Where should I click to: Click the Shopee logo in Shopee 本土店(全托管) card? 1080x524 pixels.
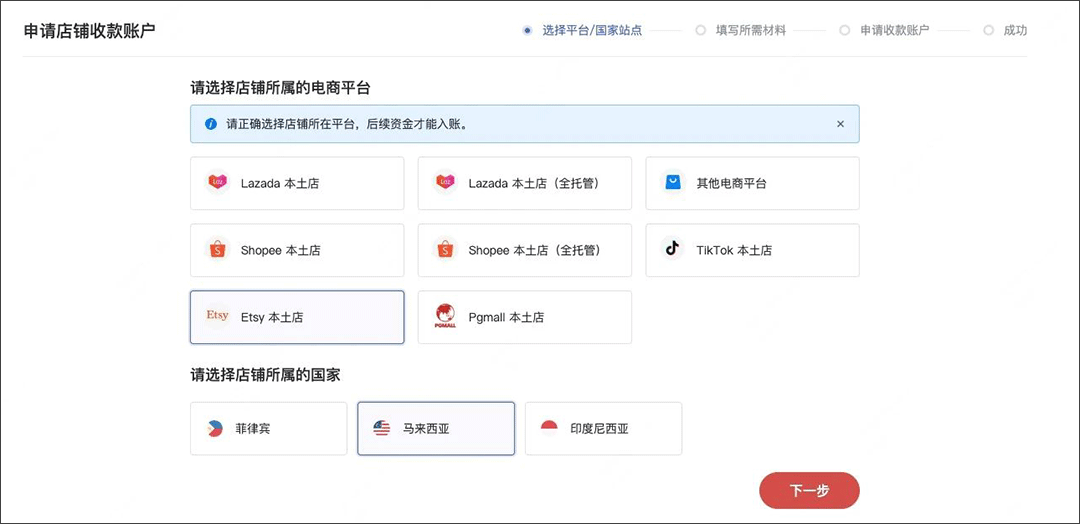445,249
